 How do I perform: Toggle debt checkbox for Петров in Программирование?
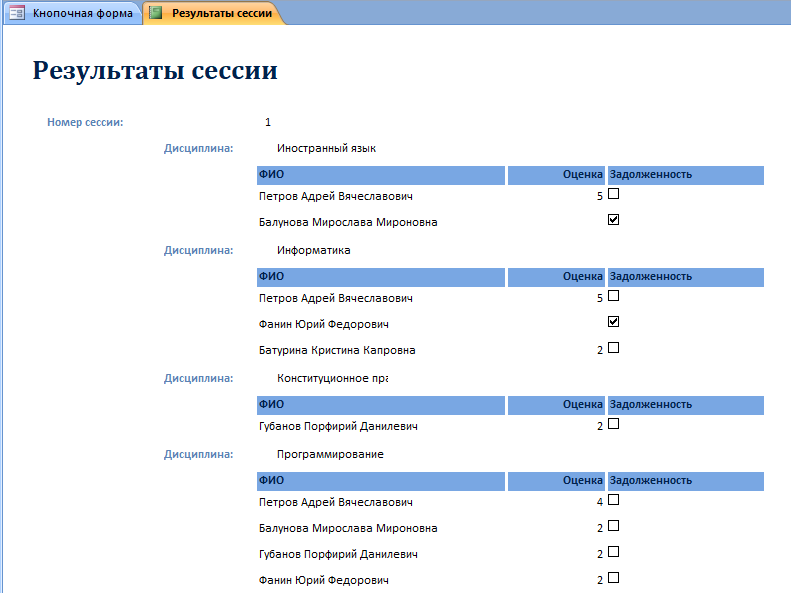tap(613, 499)
